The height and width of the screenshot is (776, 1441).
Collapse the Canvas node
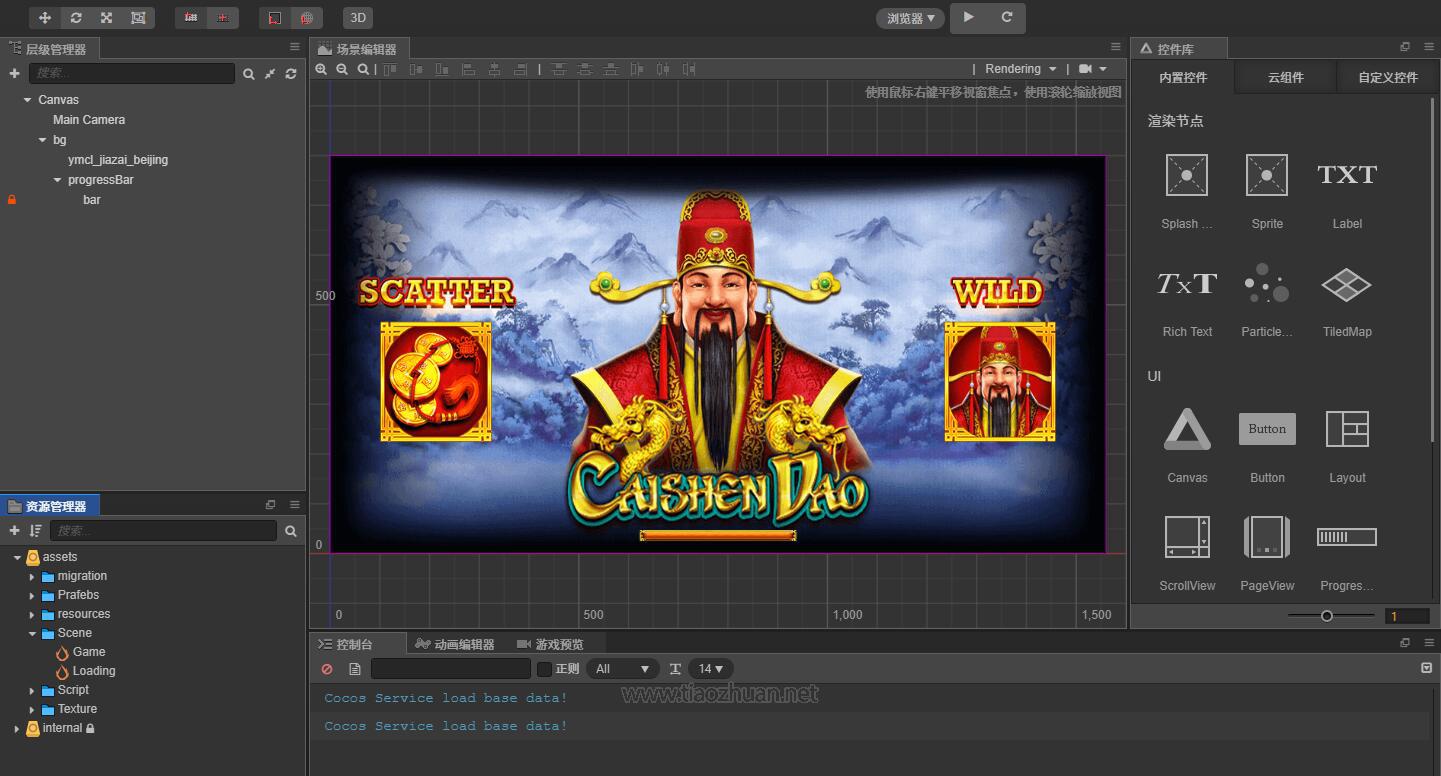pos(27,100)
